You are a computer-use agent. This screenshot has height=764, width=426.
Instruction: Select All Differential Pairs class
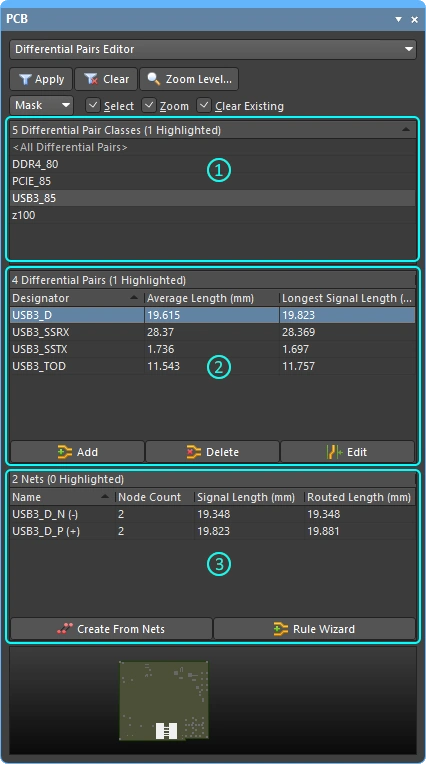pyautogui.click(x=213, y=147)
